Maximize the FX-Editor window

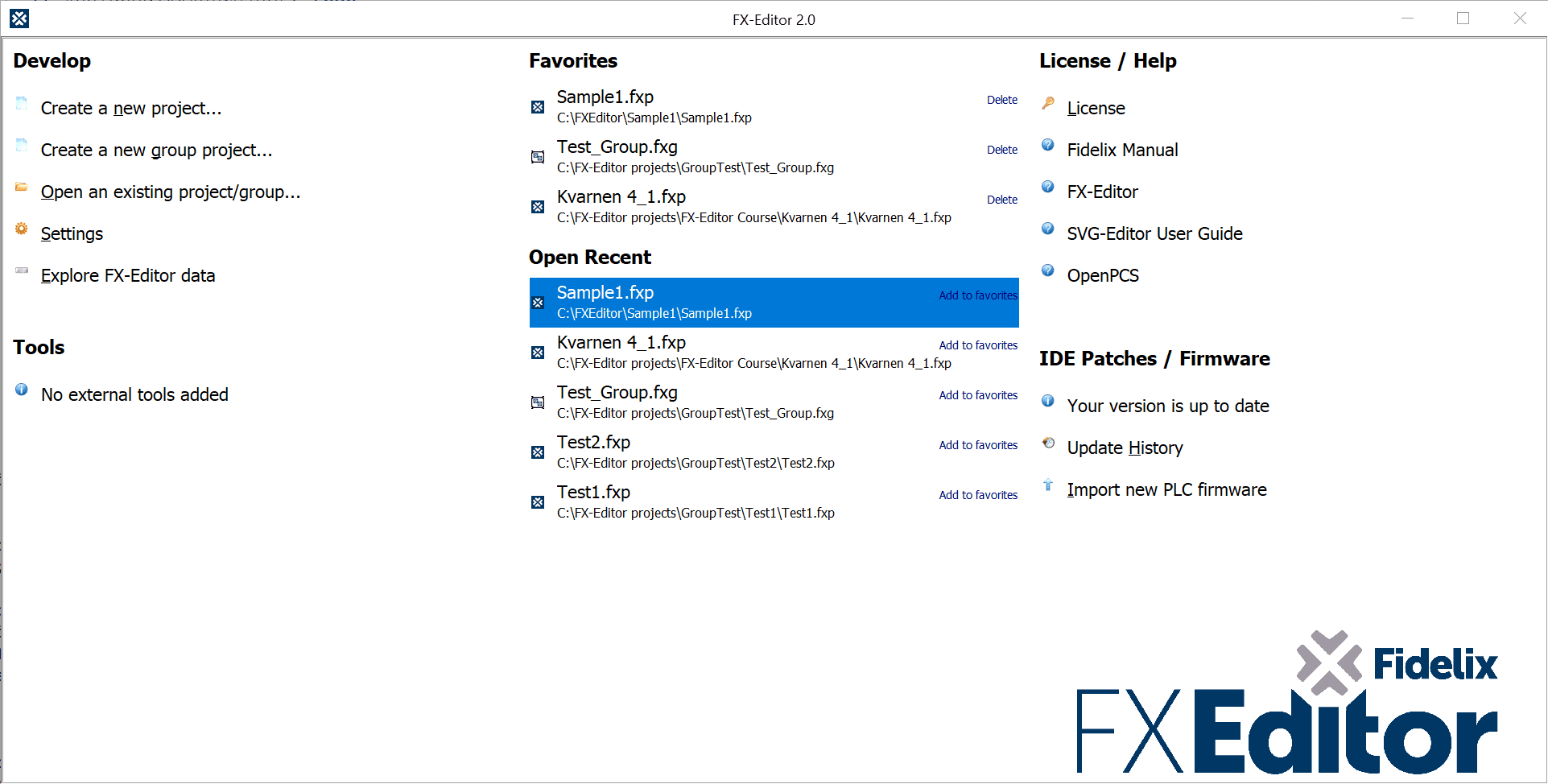click(1463, 19)
